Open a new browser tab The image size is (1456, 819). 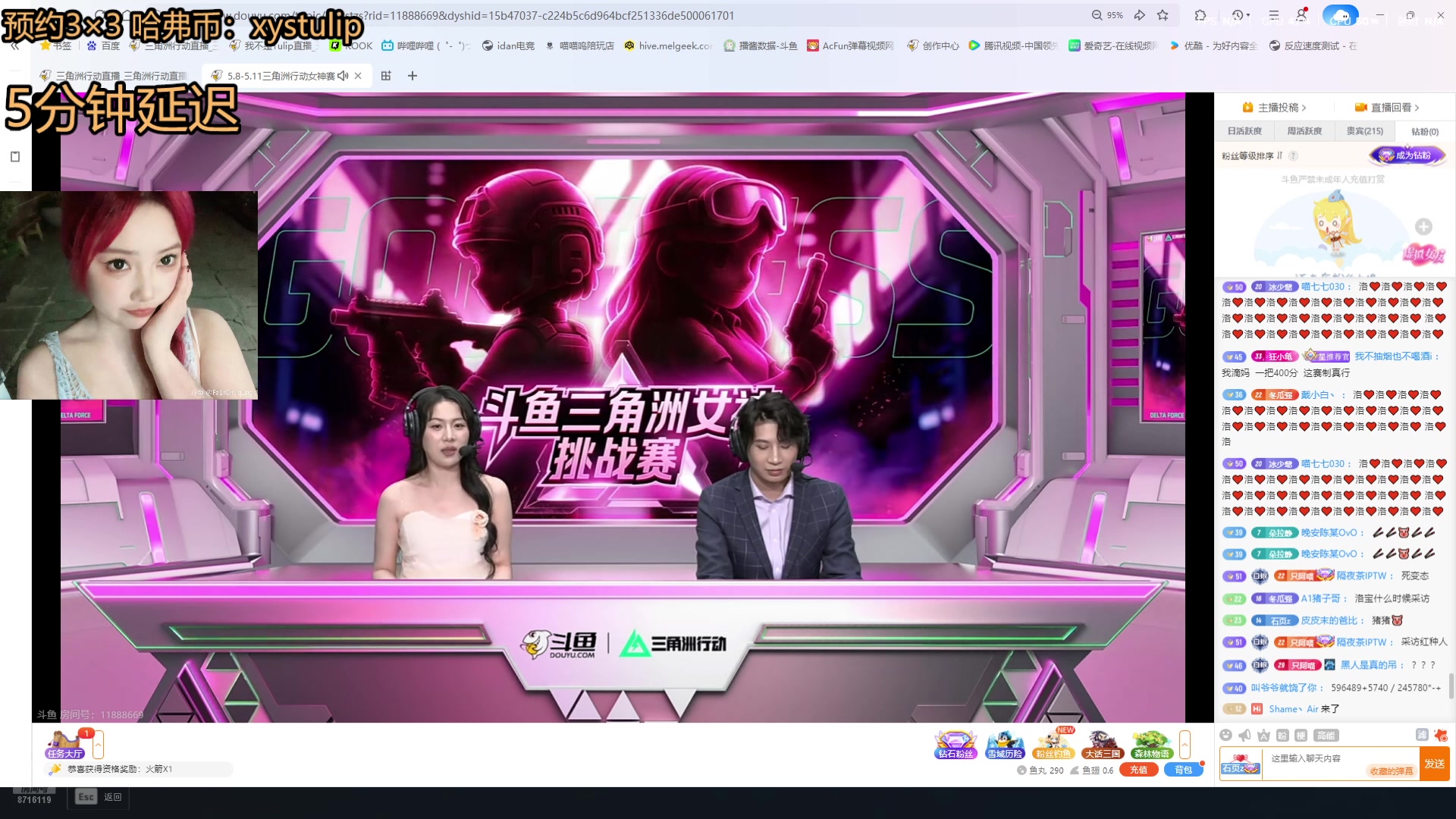click(413, 76)
